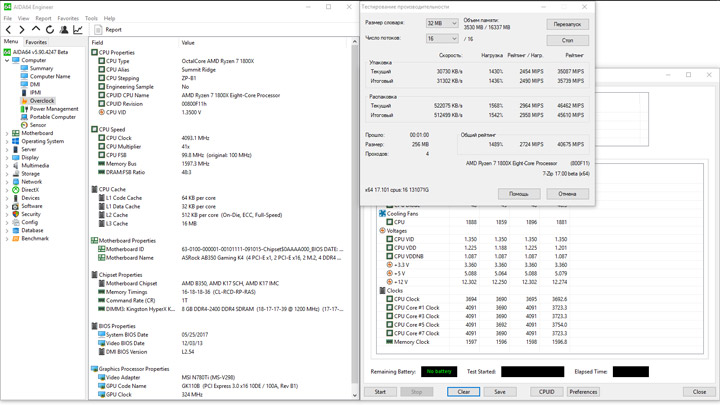
Task: Collapse the Computer tree node
Action: click(7, 60)
